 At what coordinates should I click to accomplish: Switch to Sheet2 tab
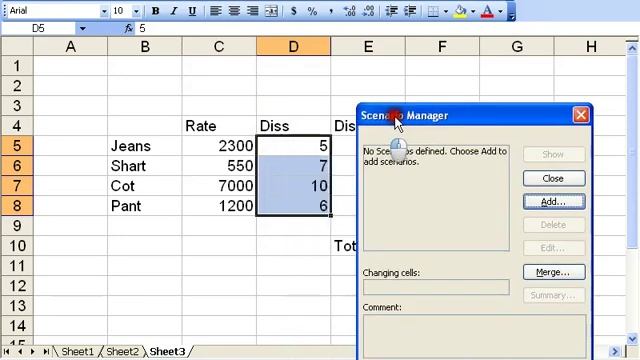tap(122, 351)
